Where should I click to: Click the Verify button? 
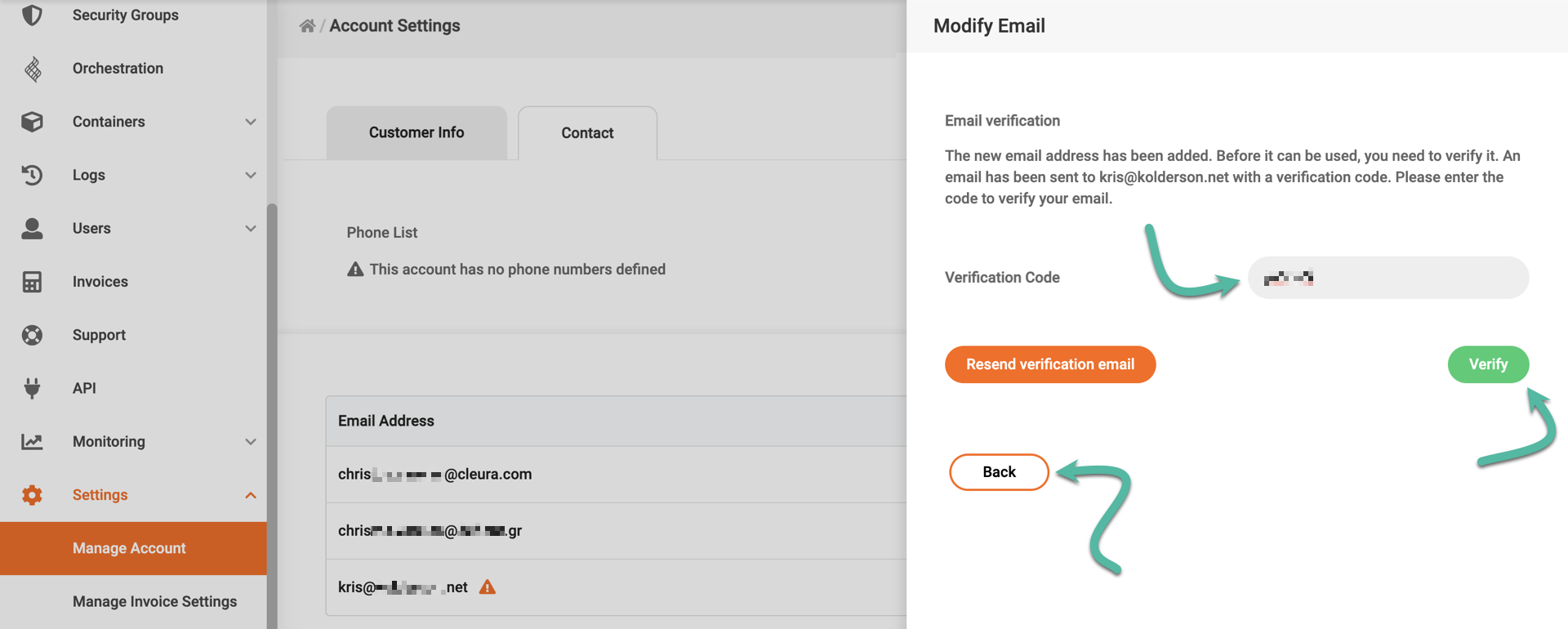coord(1488,364)
